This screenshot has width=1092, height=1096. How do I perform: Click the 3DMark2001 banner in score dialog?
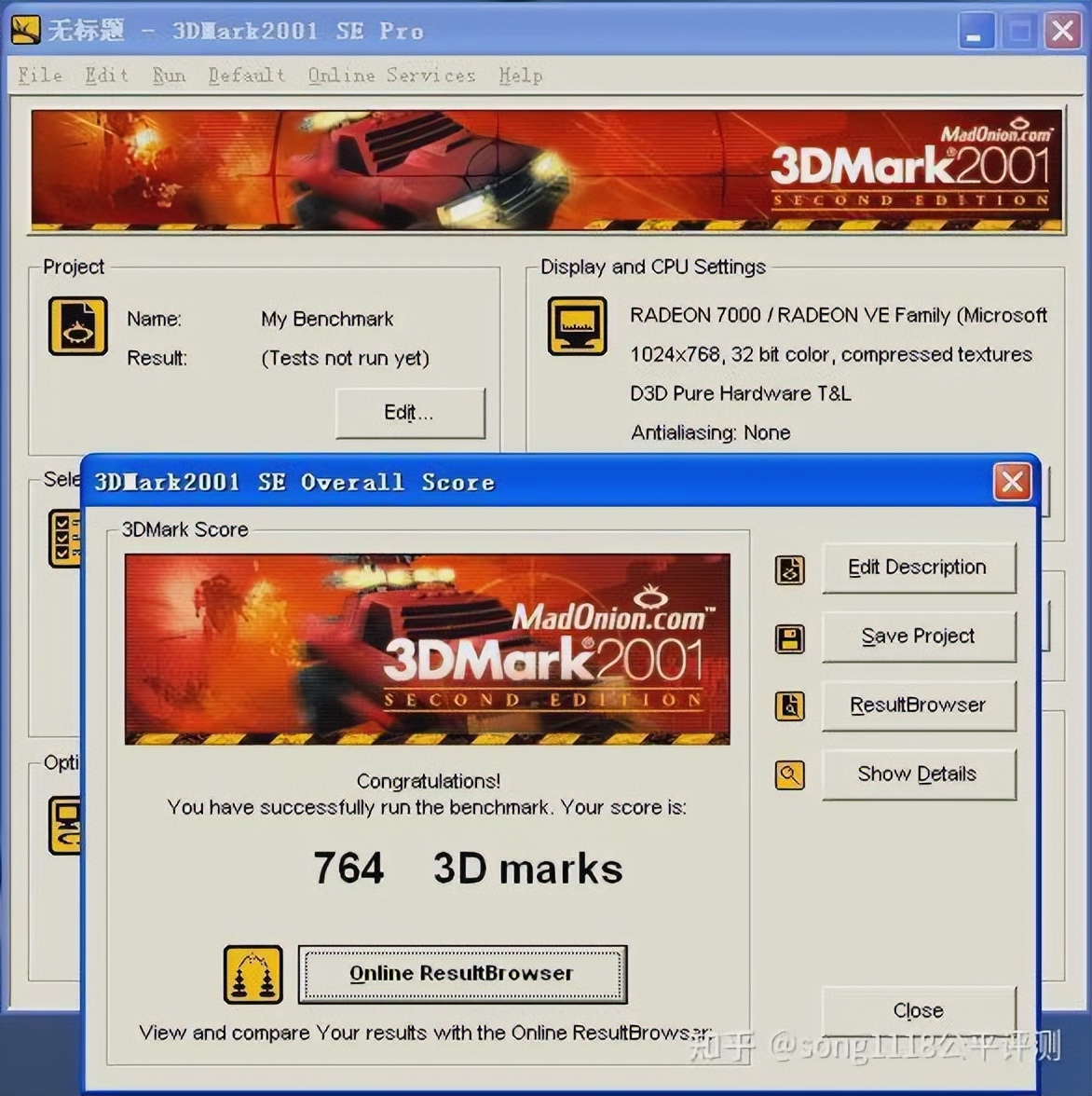point(427,649)
